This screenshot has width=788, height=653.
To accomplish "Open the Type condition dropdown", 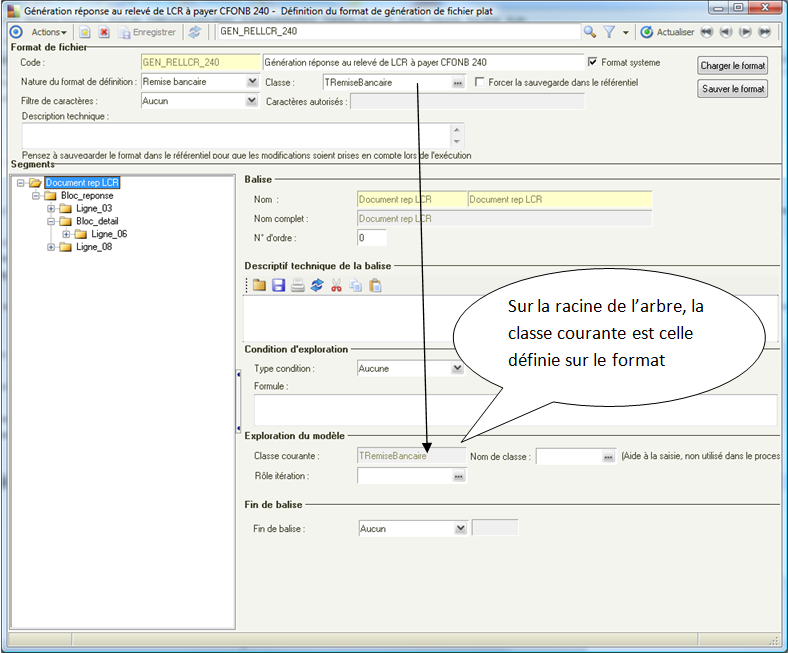I will [x=457, y=368].
